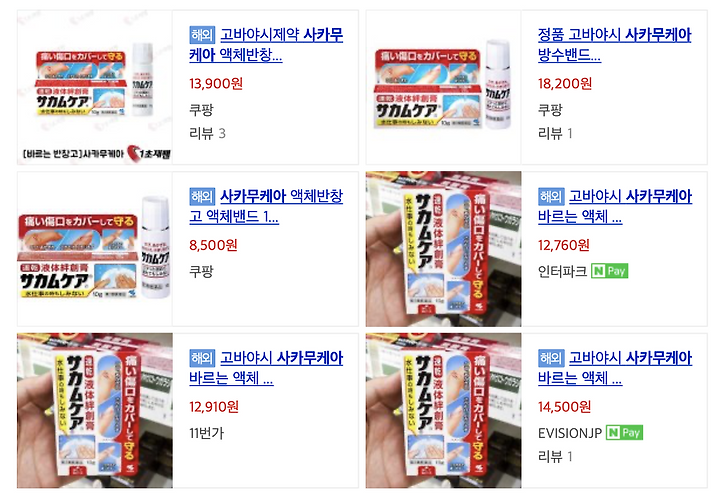Click the 해외 badge on the 14,500원 listing
Screen dimensions: 720x498
[x=551, y=358]
